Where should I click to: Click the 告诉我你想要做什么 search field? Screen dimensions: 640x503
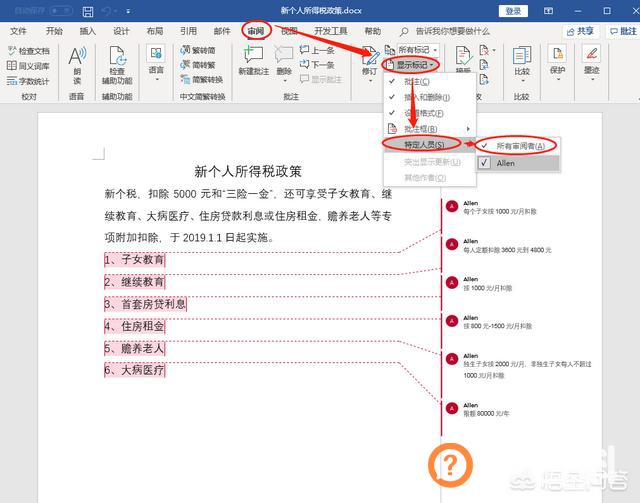click(x=452, y=31)
